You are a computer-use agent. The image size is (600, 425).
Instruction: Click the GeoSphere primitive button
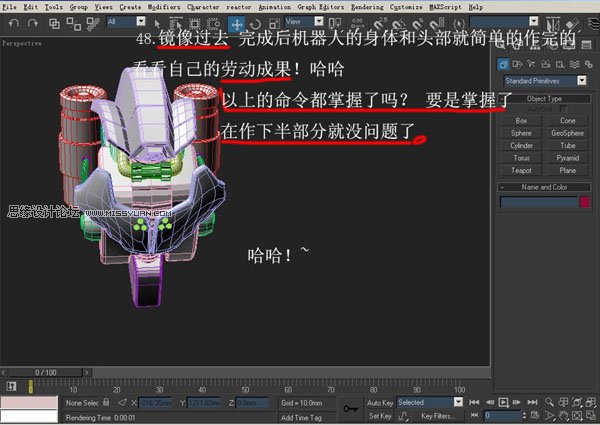(567, 133)
